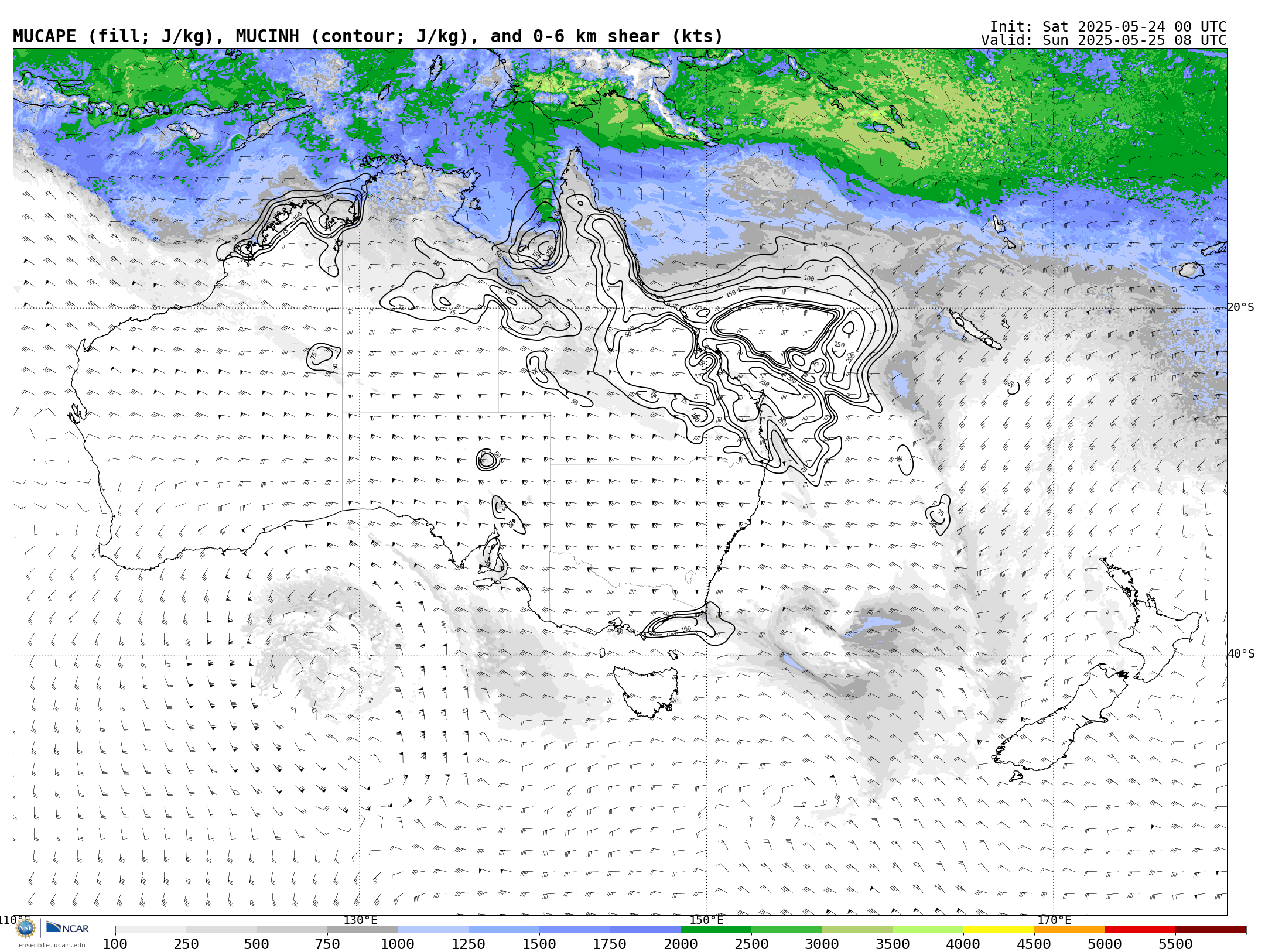Pick the darkest gray 750–1000 colorbar swatch
The width and height of the screenshot is (1265, 952).
(x=363, y=930)
